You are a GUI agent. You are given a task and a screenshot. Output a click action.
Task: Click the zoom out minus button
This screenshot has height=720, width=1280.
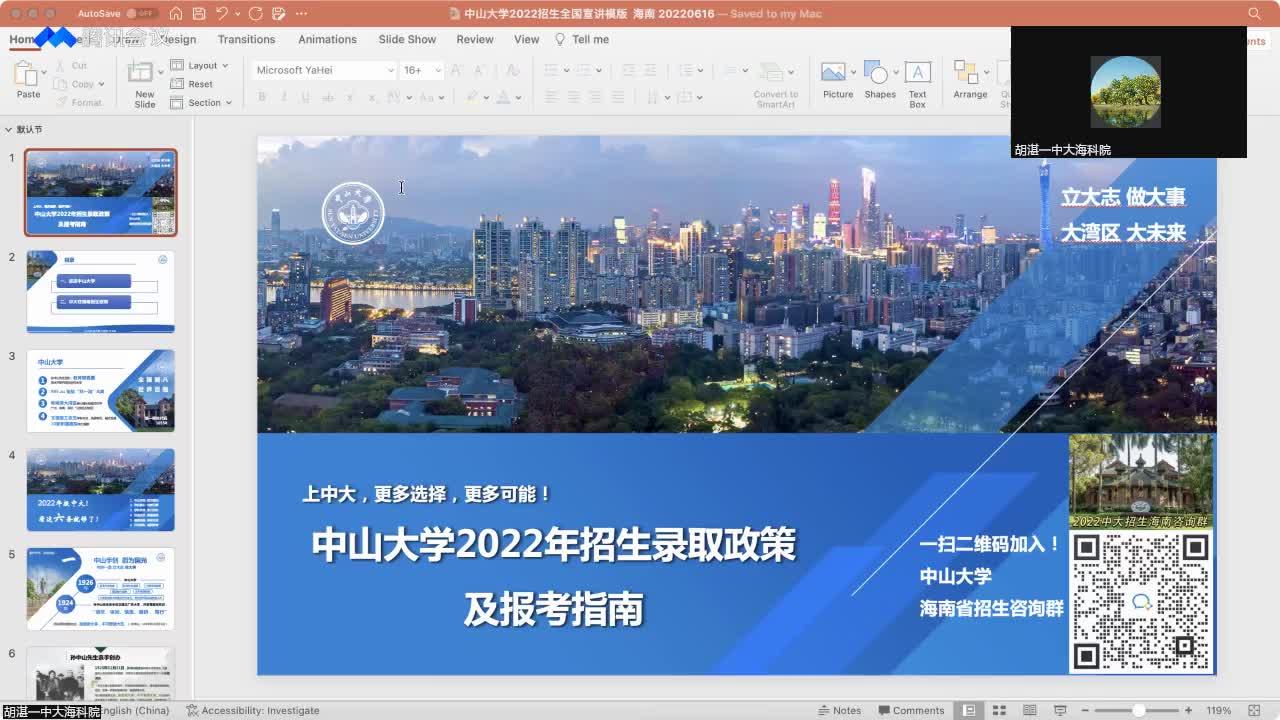1086,711
